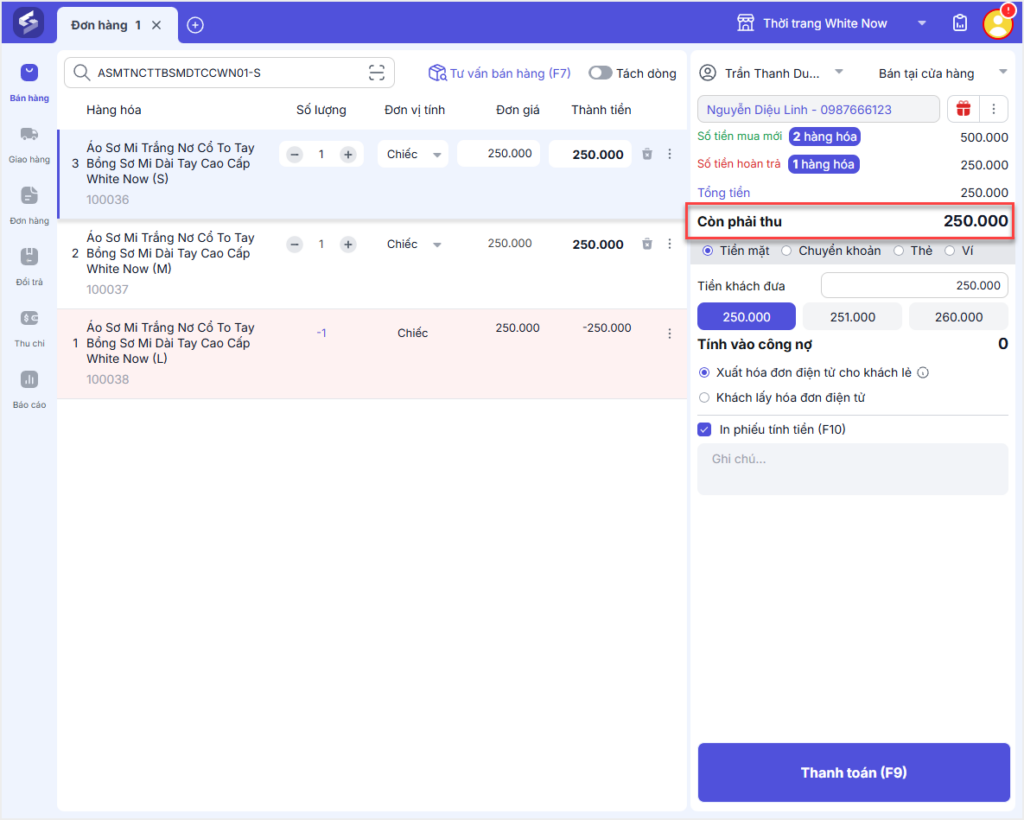Open more options for item 100037
Image resolution: width=1024 pixels, height=820 pixels.
(669, 244)
